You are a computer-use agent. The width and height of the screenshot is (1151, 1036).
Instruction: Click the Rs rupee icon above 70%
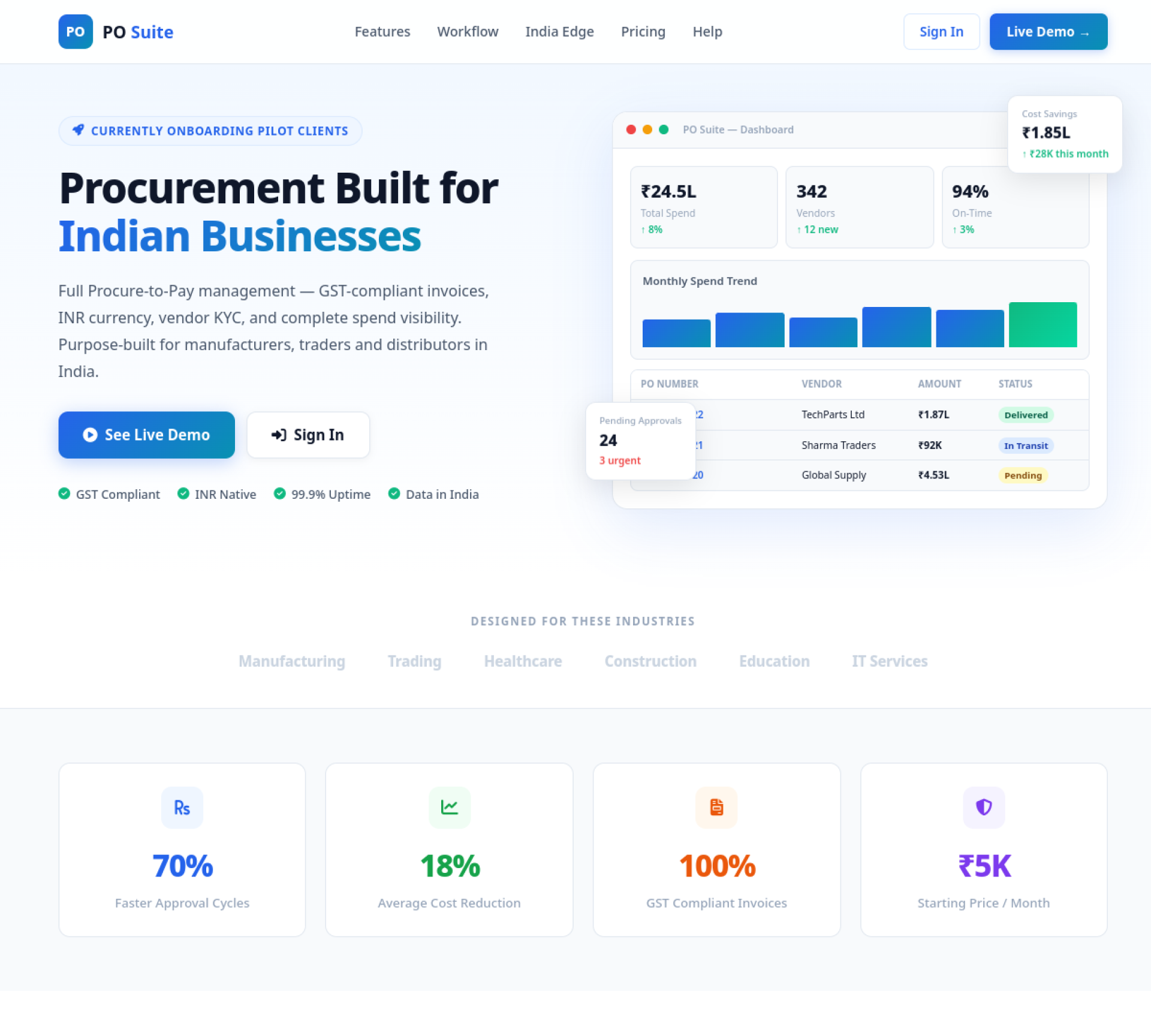[182, 808]
